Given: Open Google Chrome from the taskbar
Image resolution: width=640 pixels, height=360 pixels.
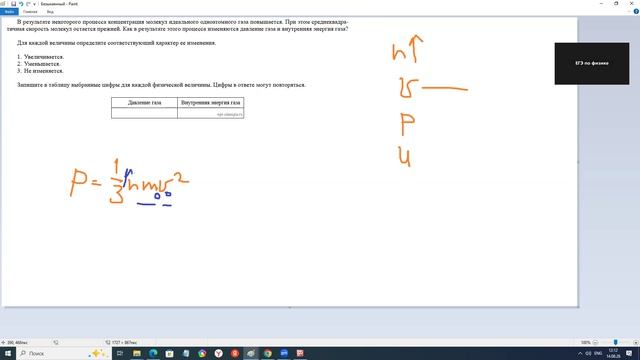Looking at the screenshot, I should (x=268, y=353).
